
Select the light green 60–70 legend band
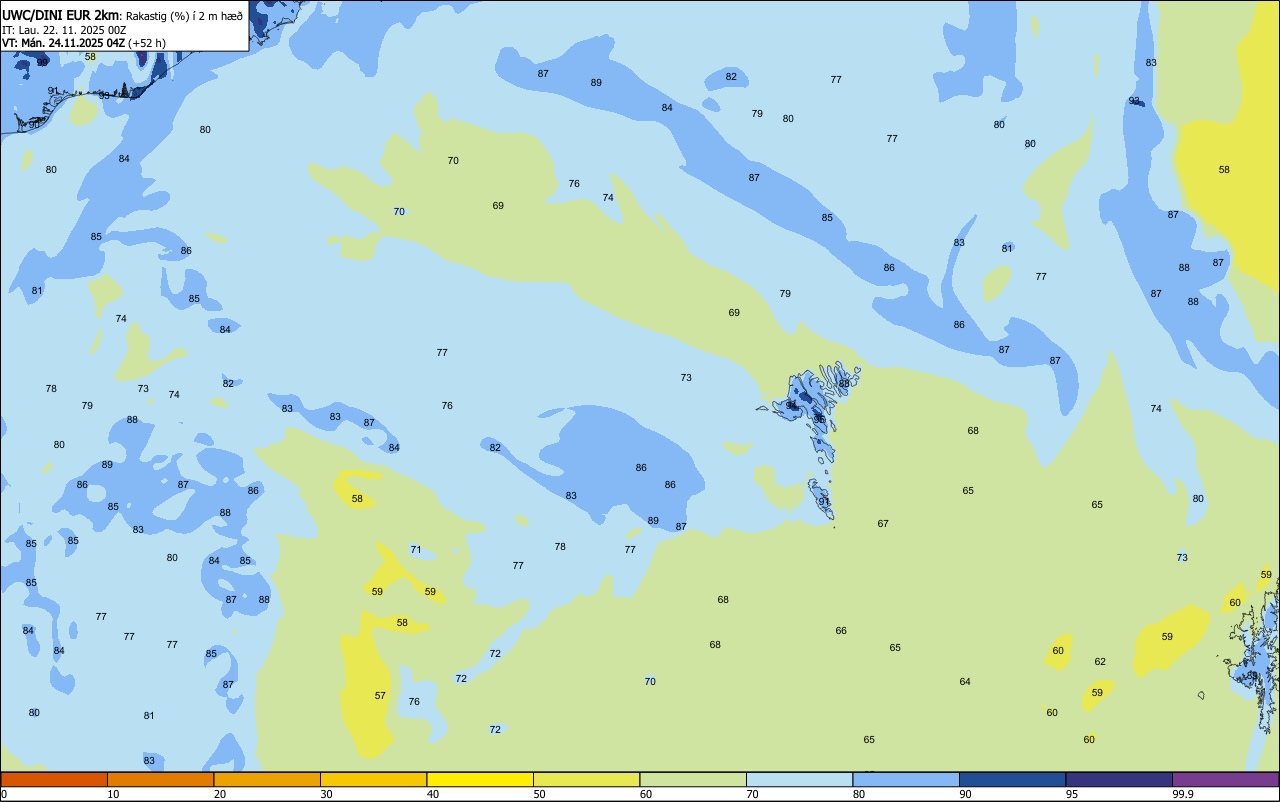(x=693, y=779)
